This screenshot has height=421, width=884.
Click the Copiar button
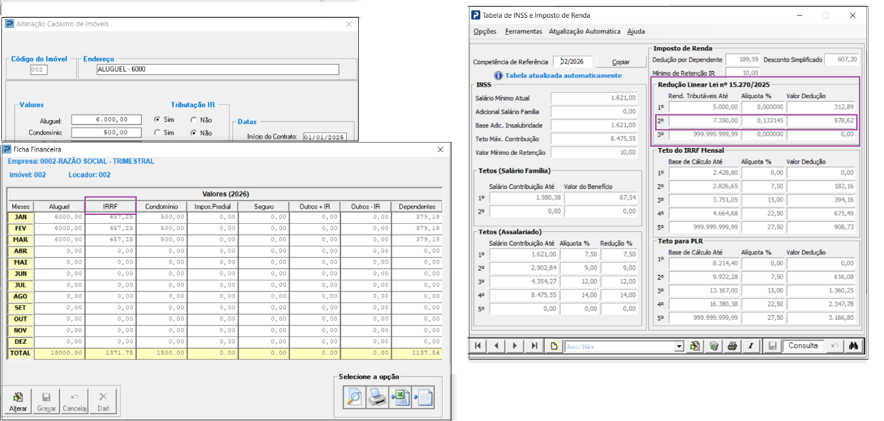(x=620, y=62)
